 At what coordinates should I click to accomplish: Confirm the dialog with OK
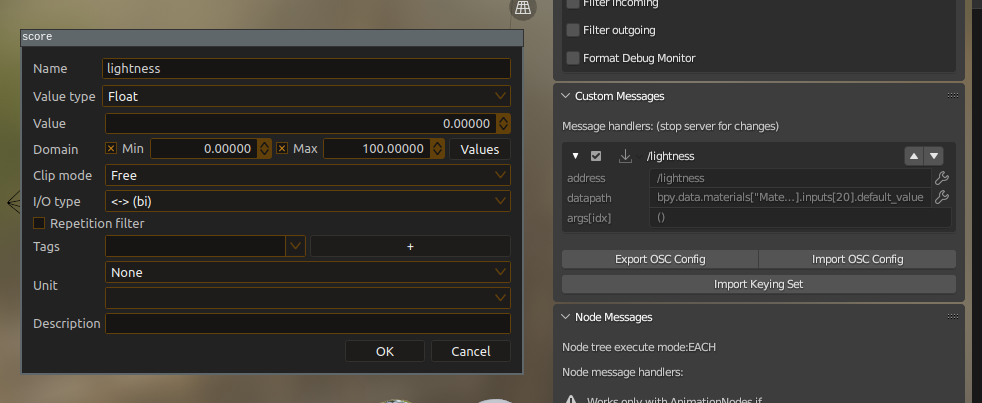[x=385, y=351]
